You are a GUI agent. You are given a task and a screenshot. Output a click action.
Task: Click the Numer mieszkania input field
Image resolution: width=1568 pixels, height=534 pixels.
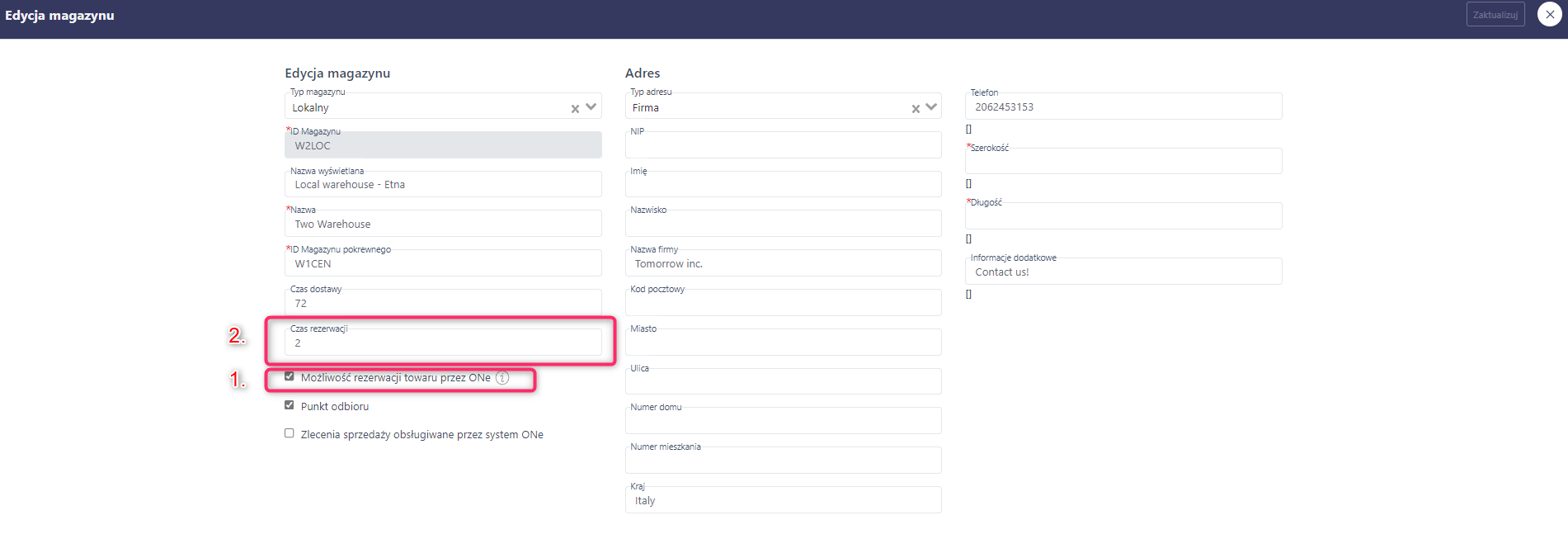click(x=784, y=461)
